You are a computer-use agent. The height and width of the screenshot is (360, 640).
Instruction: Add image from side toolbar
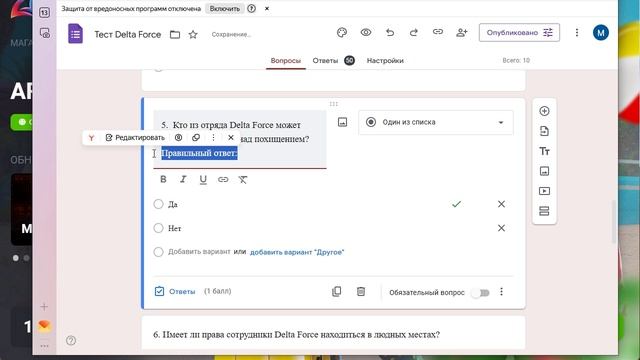(544, 171)
